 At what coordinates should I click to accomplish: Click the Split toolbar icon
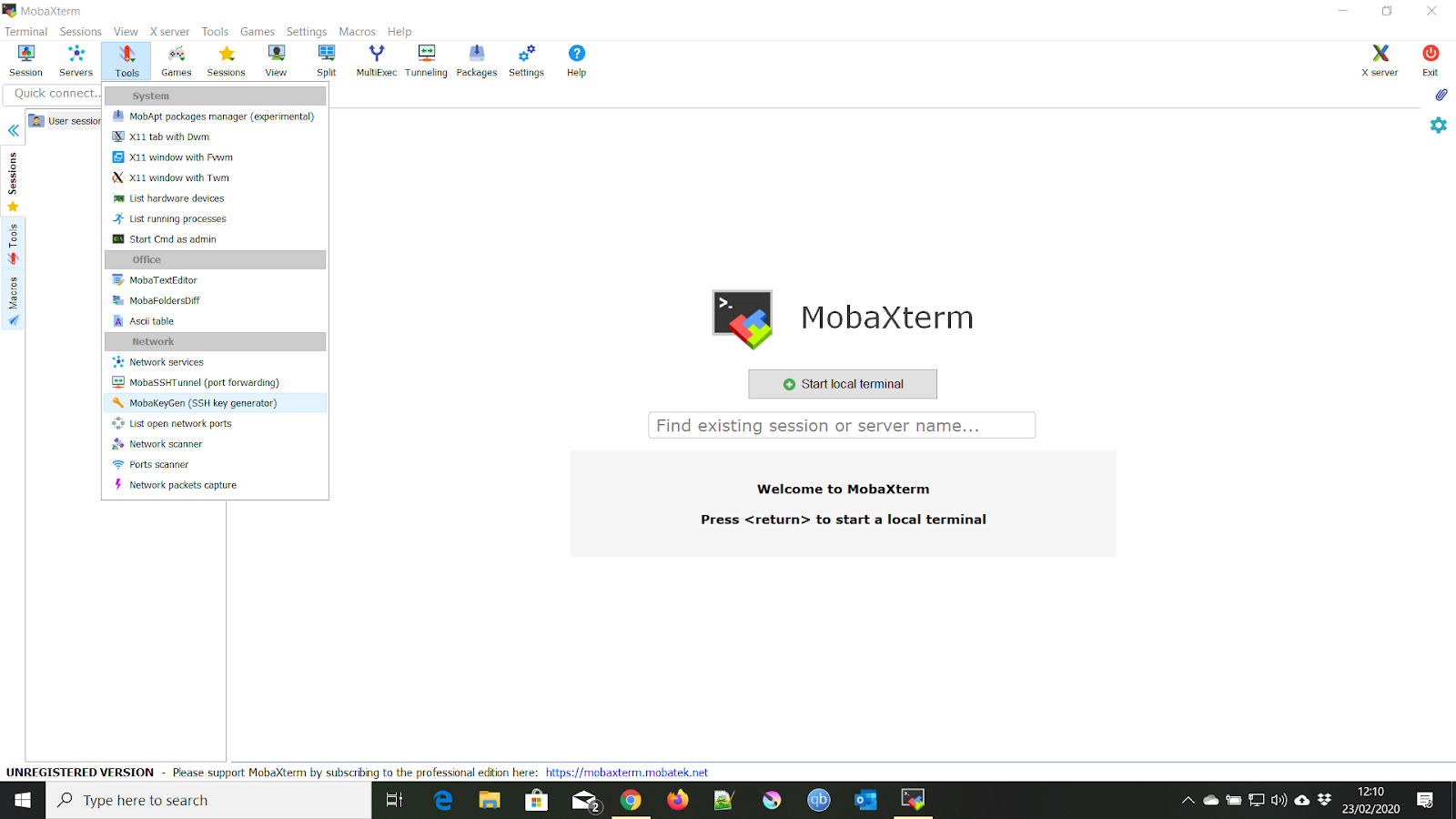pos(327,61)
